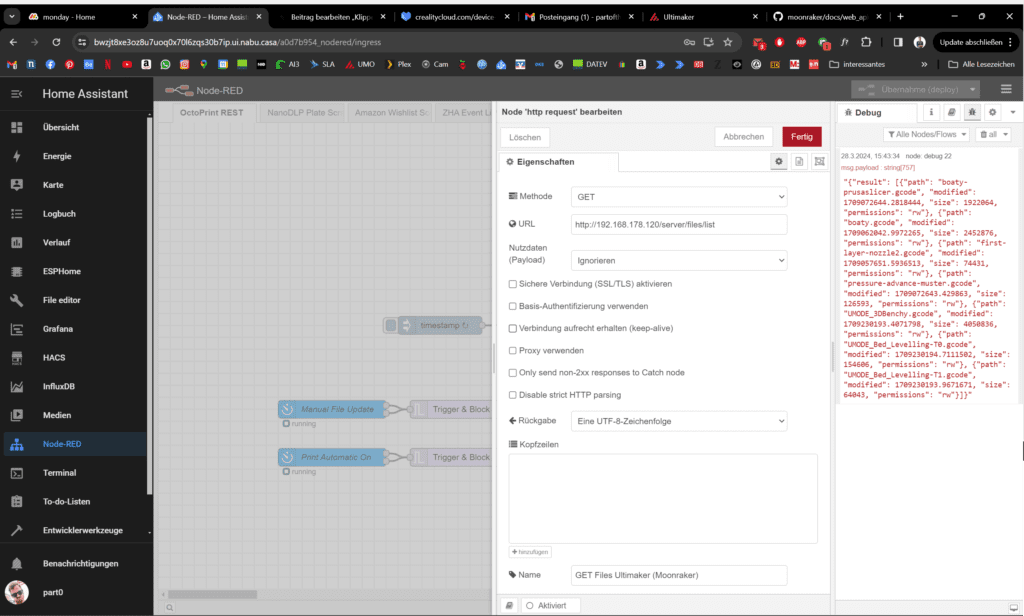The height and width of the screenshot is (616, 1024).
Task: Click the Löschen button
Action: tap(525, 137)
